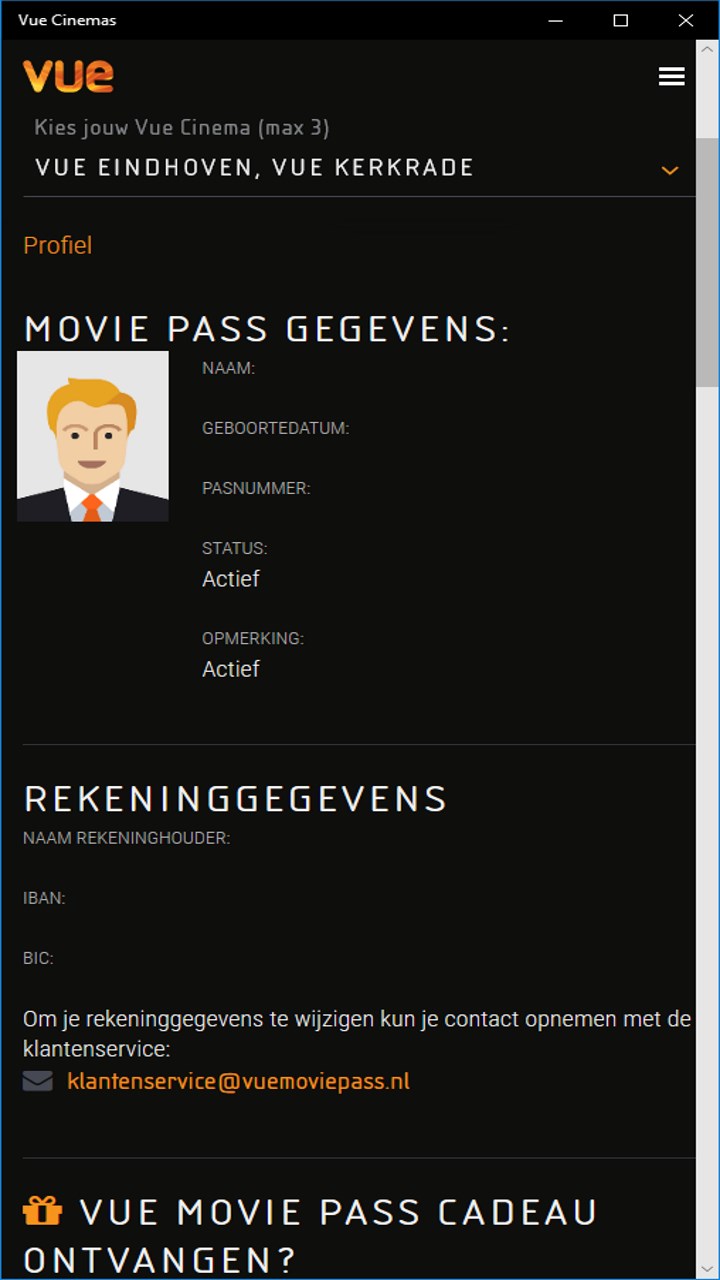720x1280 pixels.
Task: Click the BIC: label
Action: coord(38,958)
